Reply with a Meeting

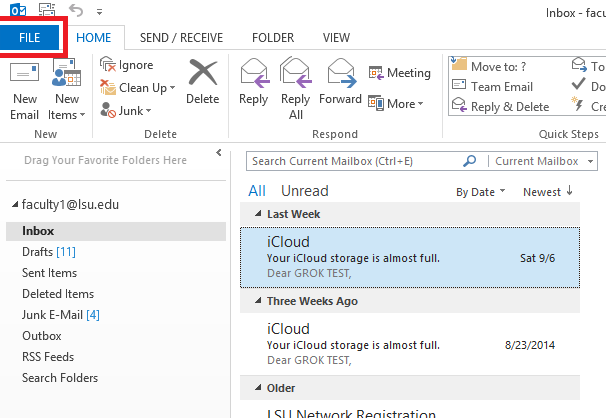pos(400,73)
